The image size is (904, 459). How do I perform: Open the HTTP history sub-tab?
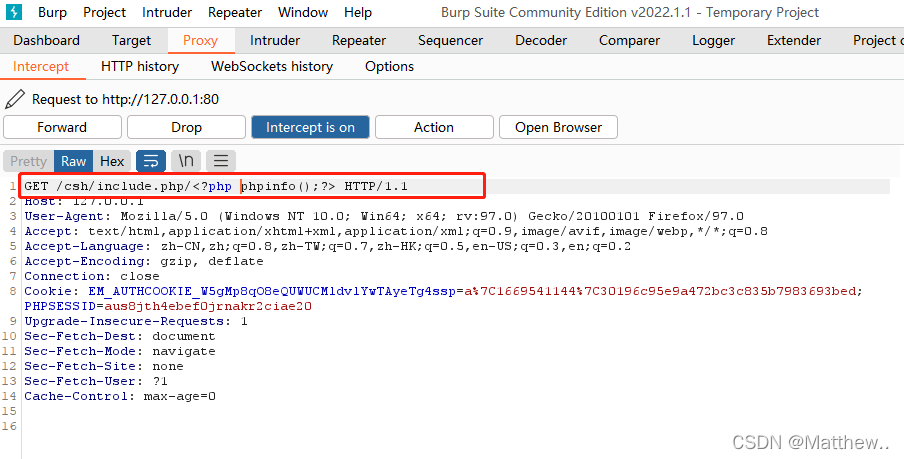(140, 66)
